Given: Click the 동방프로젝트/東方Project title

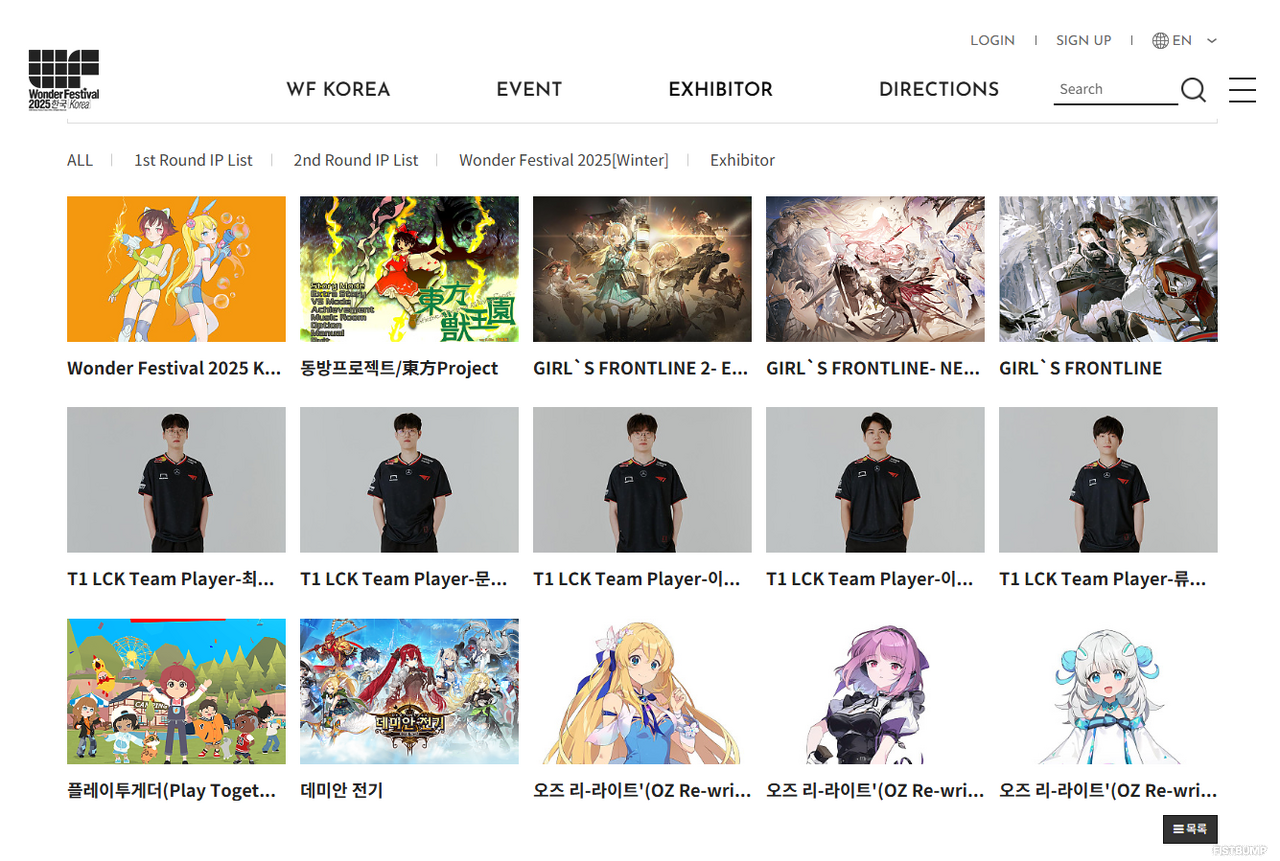Looking at the screenshot, I should click(x=399, y=368).
